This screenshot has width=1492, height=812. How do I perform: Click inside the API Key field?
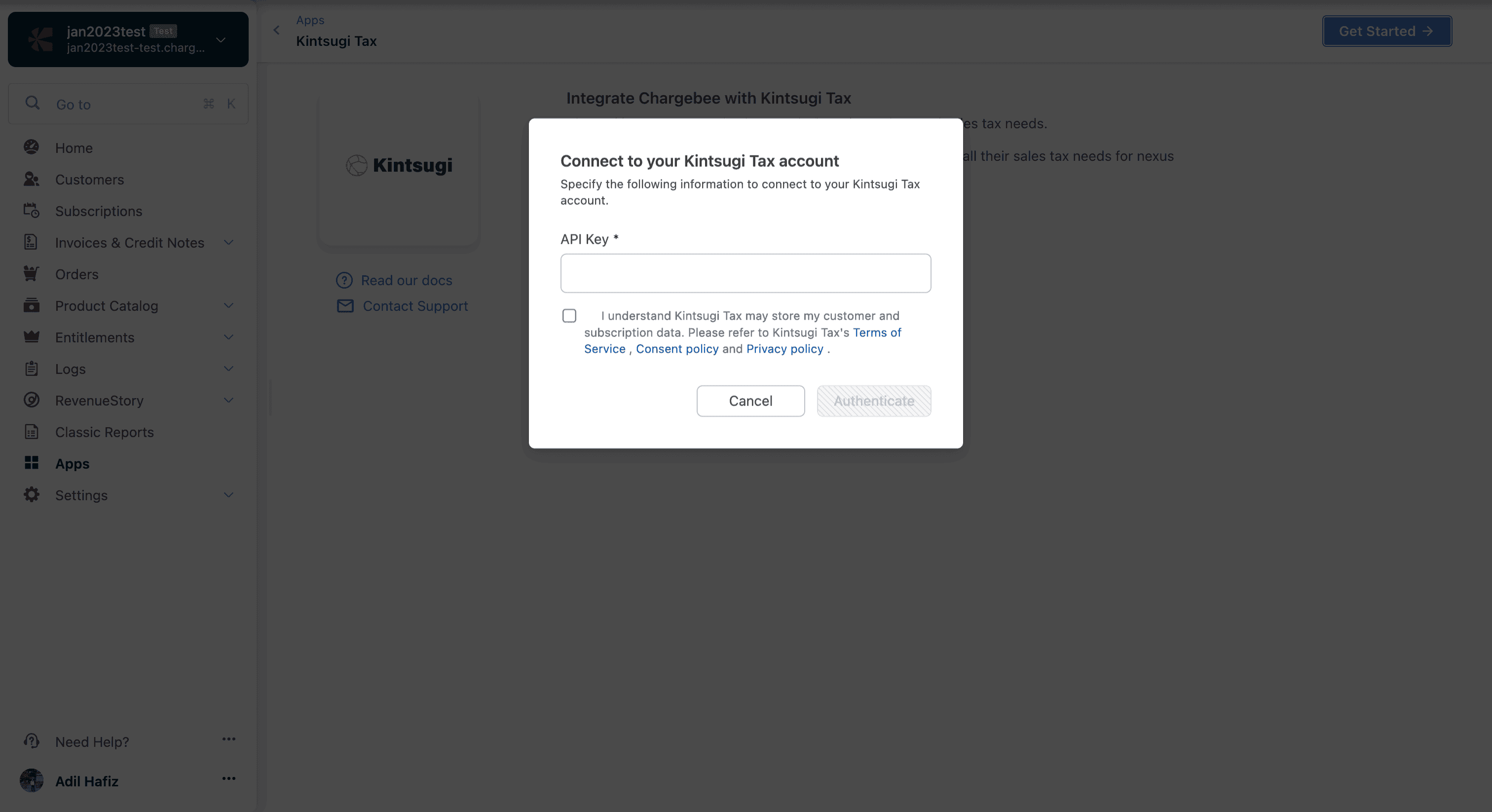point(745,273)
